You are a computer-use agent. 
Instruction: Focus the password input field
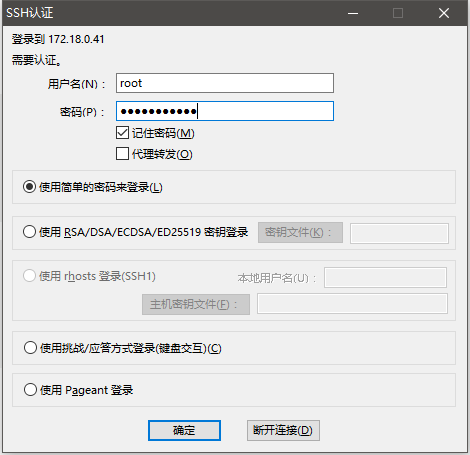[225, 111]
